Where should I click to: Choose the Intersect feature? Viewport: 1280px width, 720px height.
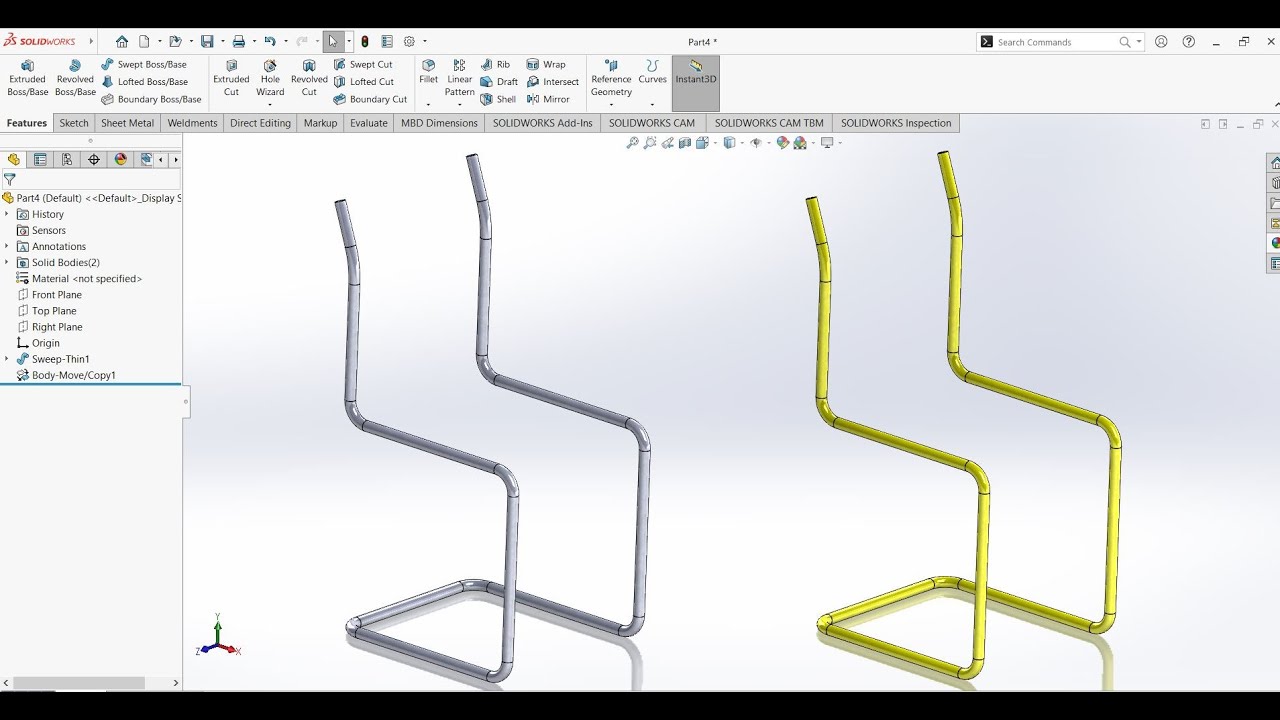tap(553, 82)
